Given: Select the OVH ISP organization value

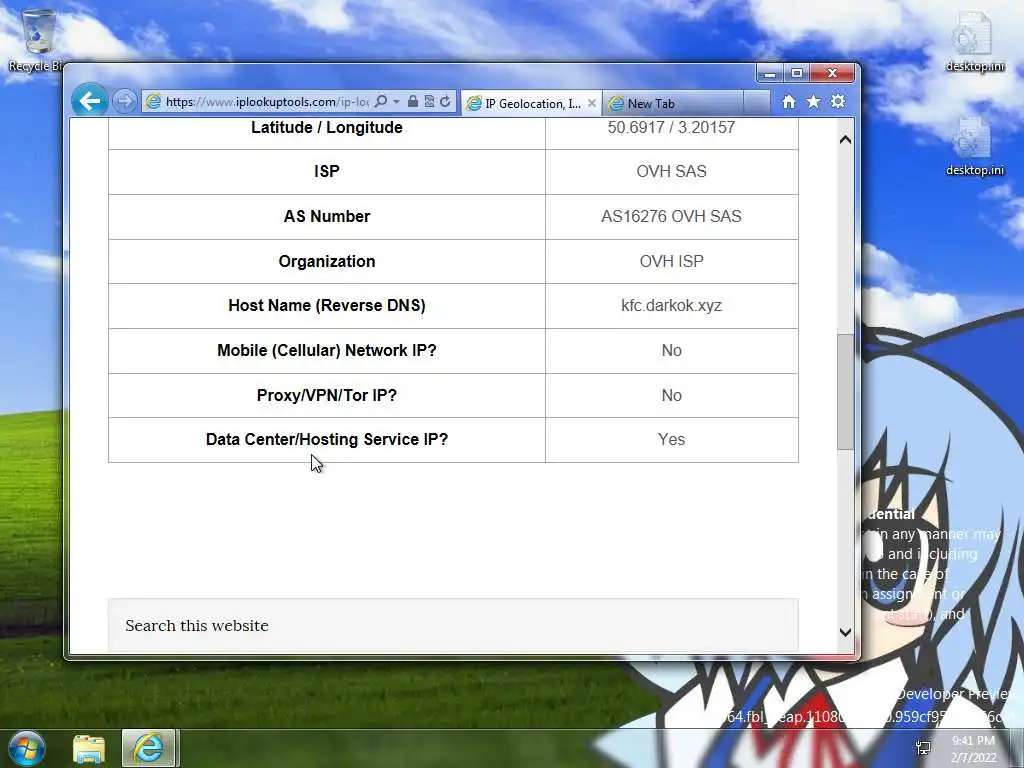Looking at the screenshot, I should [x=671, y=261].
